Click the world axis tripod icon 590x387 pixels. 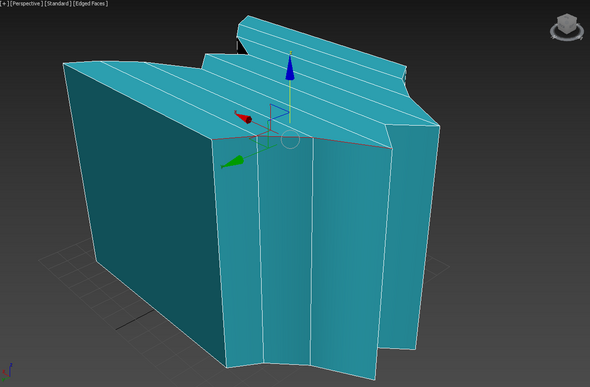tap(7, 372)
